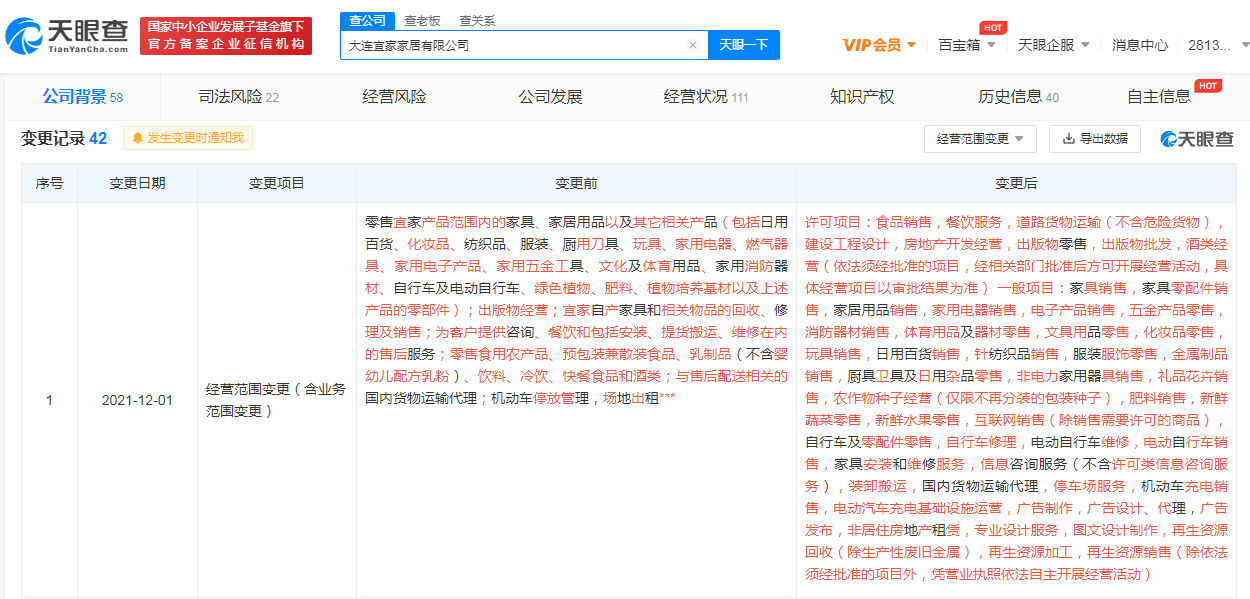The width and height of the screenshot is (1250, 599).
Task: Switch to the 查老板 search tab
Action: (421, 20)
